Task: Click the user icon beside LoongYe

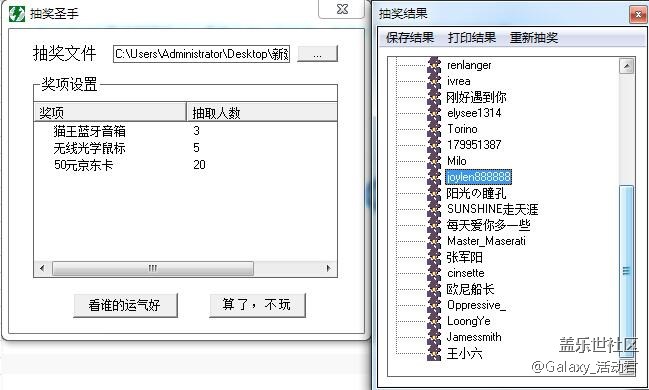Action: tap(434, 321)
